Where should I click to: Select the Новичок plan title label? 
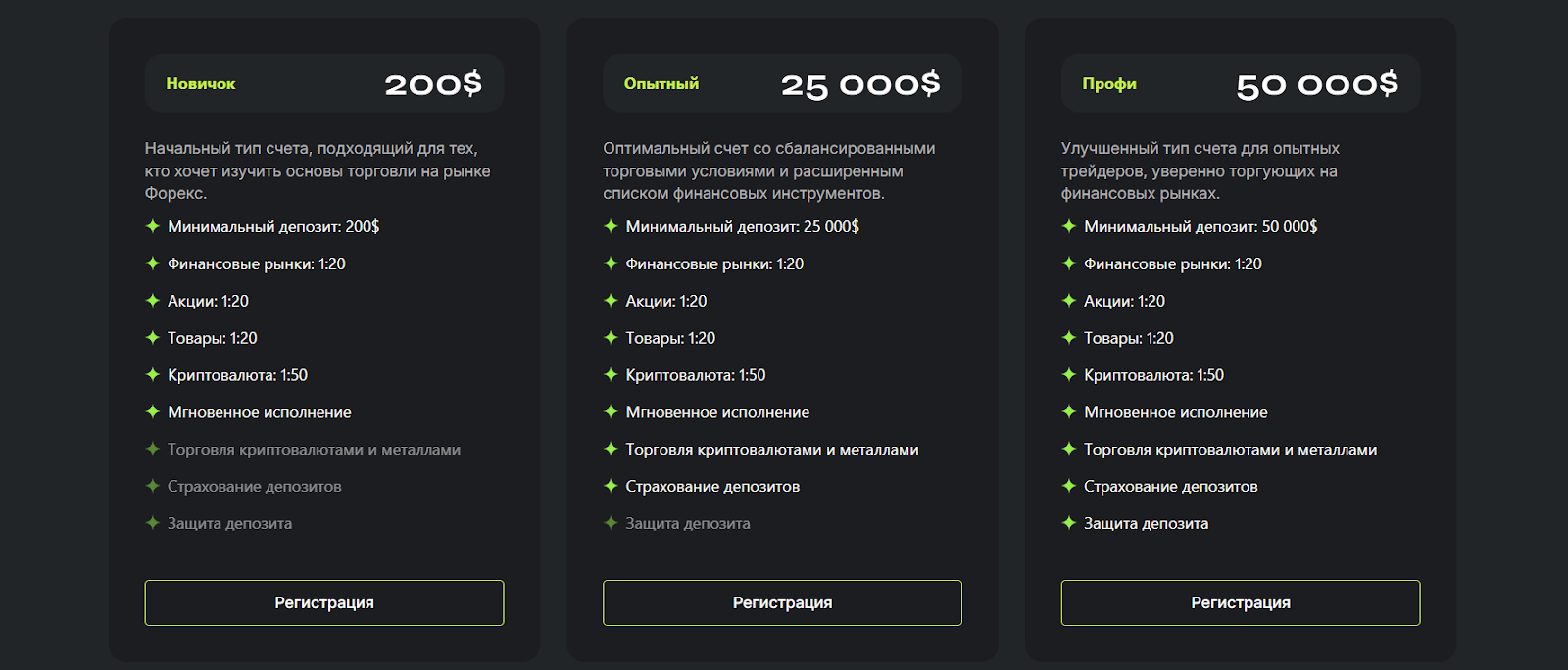coord(201,84)
